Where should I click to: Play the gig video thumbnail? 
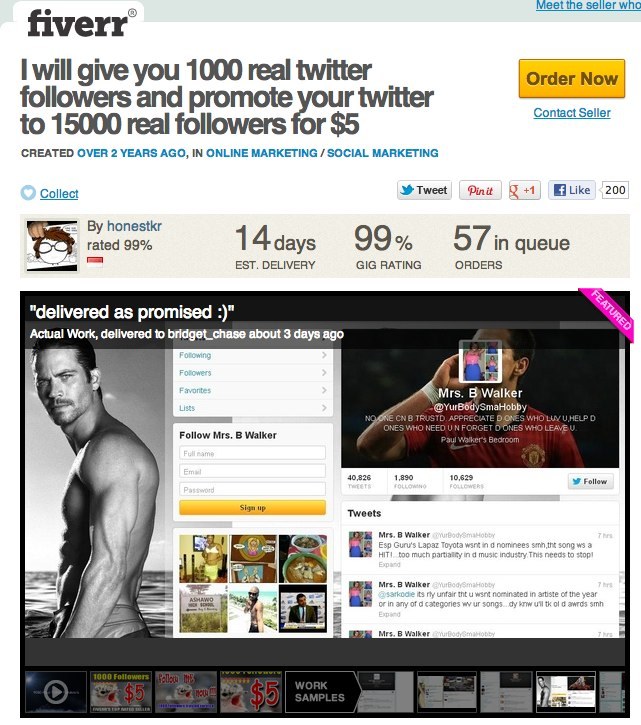[55, 692]
